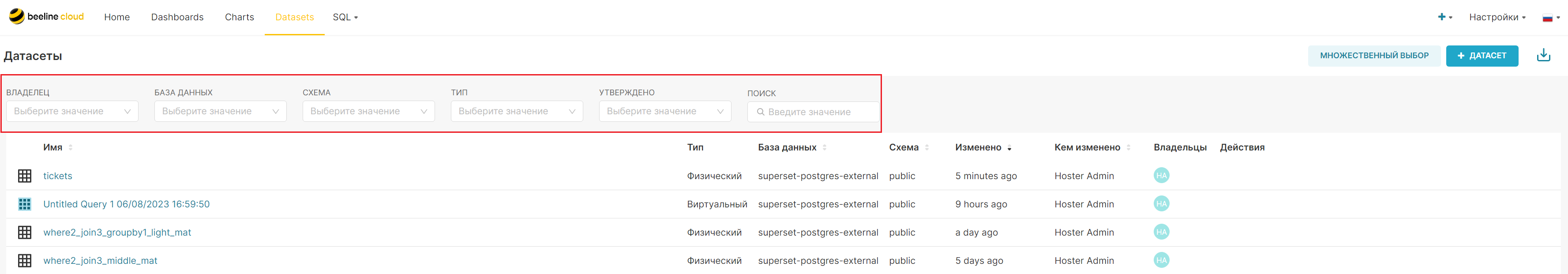Sort by Схема column sort arrows
Viewport: 1568px width, 274px height.
pos(927,147)
